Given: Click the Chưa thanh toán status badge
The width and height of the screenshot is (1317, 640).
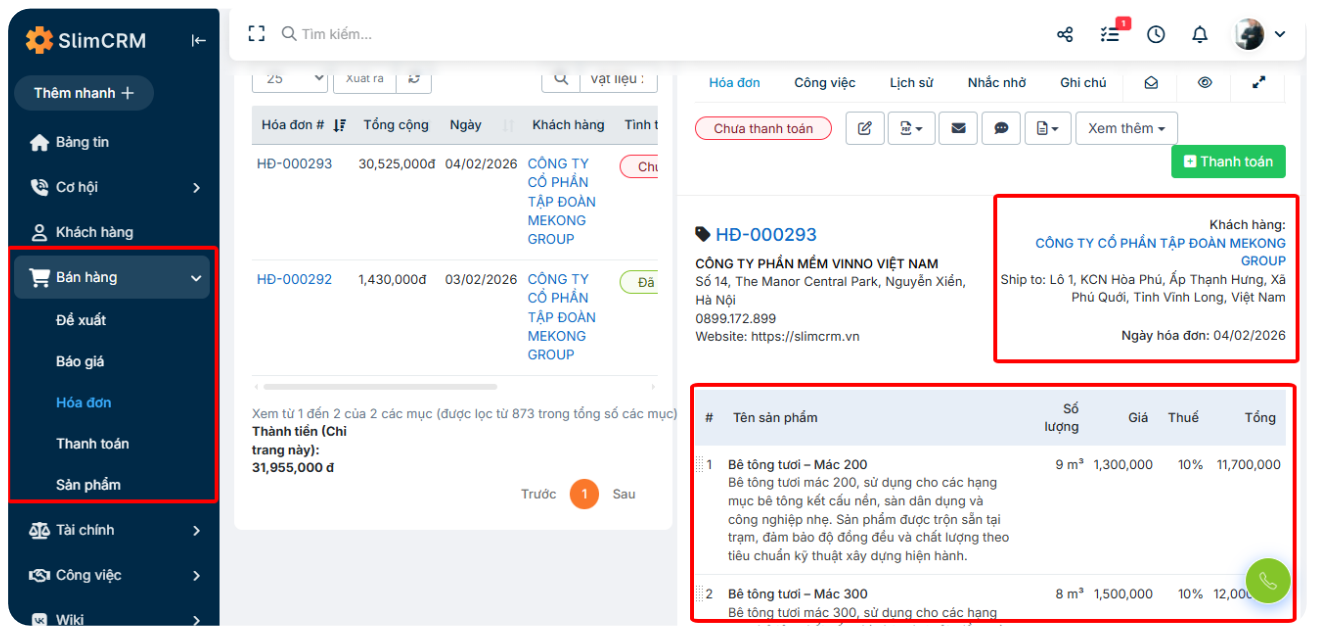Looking at the screenshot, I should pos(763,128).
